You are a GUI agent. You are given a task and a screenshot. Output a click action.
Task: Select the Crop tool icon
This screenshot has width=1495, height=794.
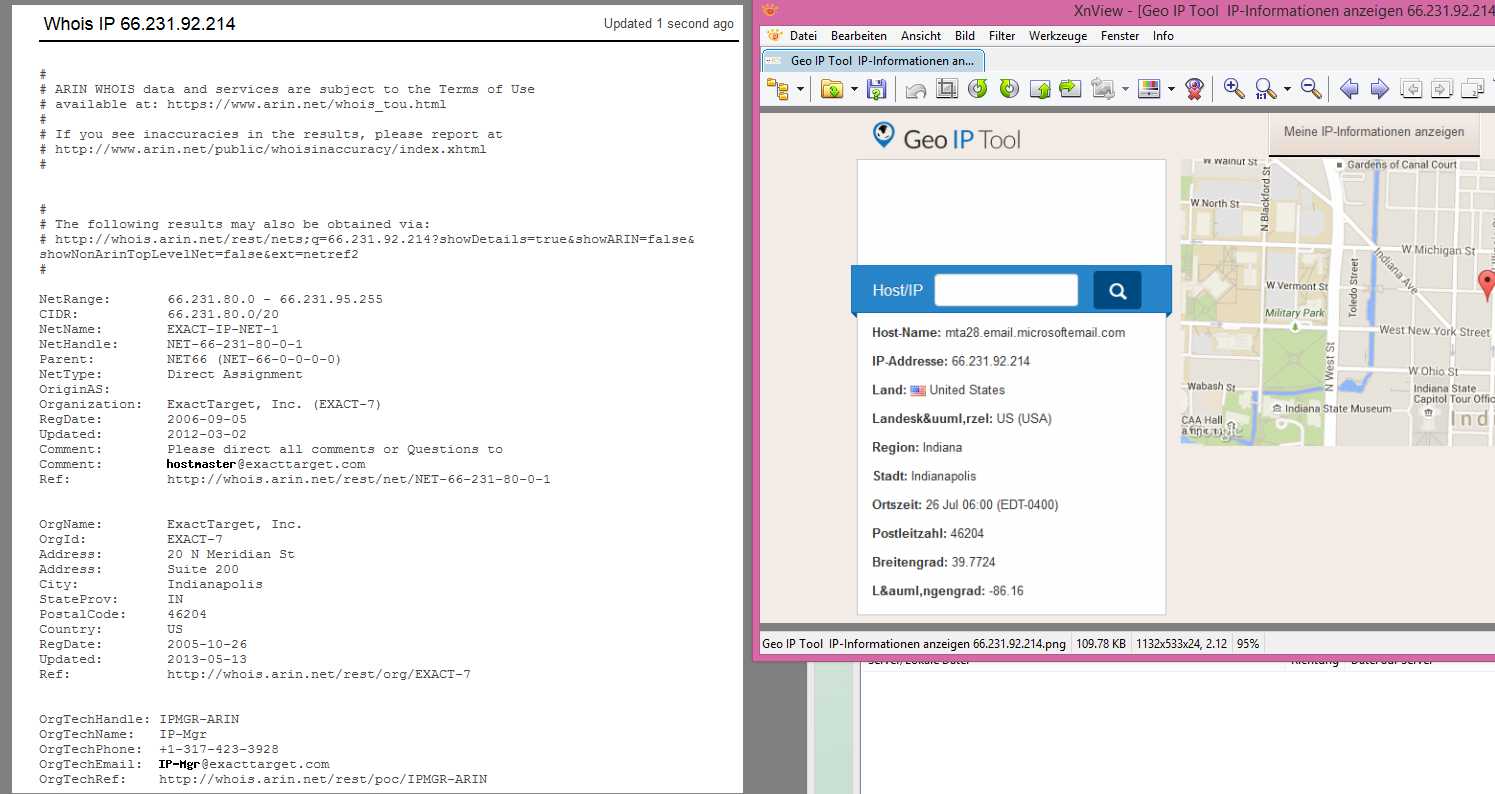pos(947,89)
